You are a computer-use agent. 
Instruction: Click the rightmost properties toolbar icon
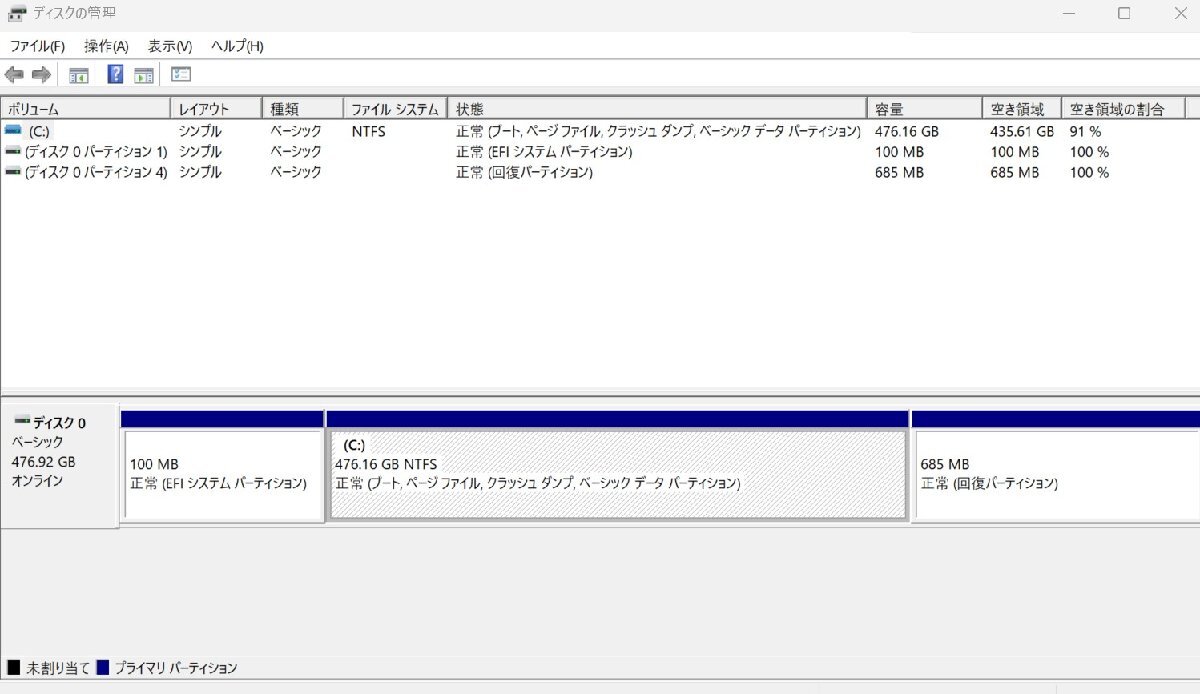181,74
